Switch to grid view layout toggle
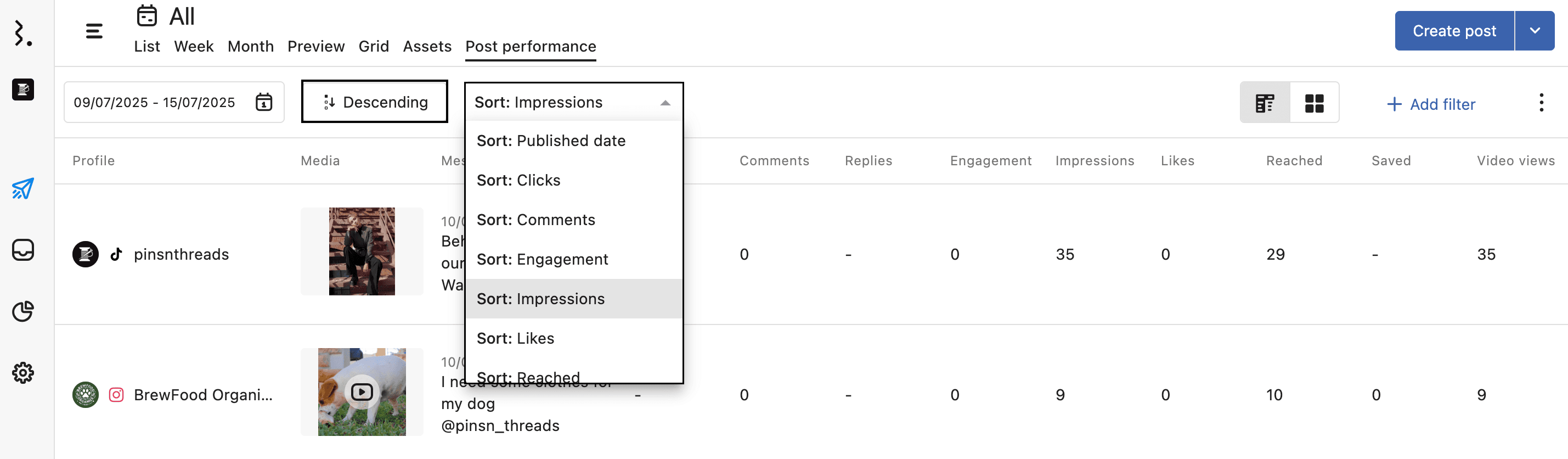This screenshot has width=1568, height=459. point(1315,103)
